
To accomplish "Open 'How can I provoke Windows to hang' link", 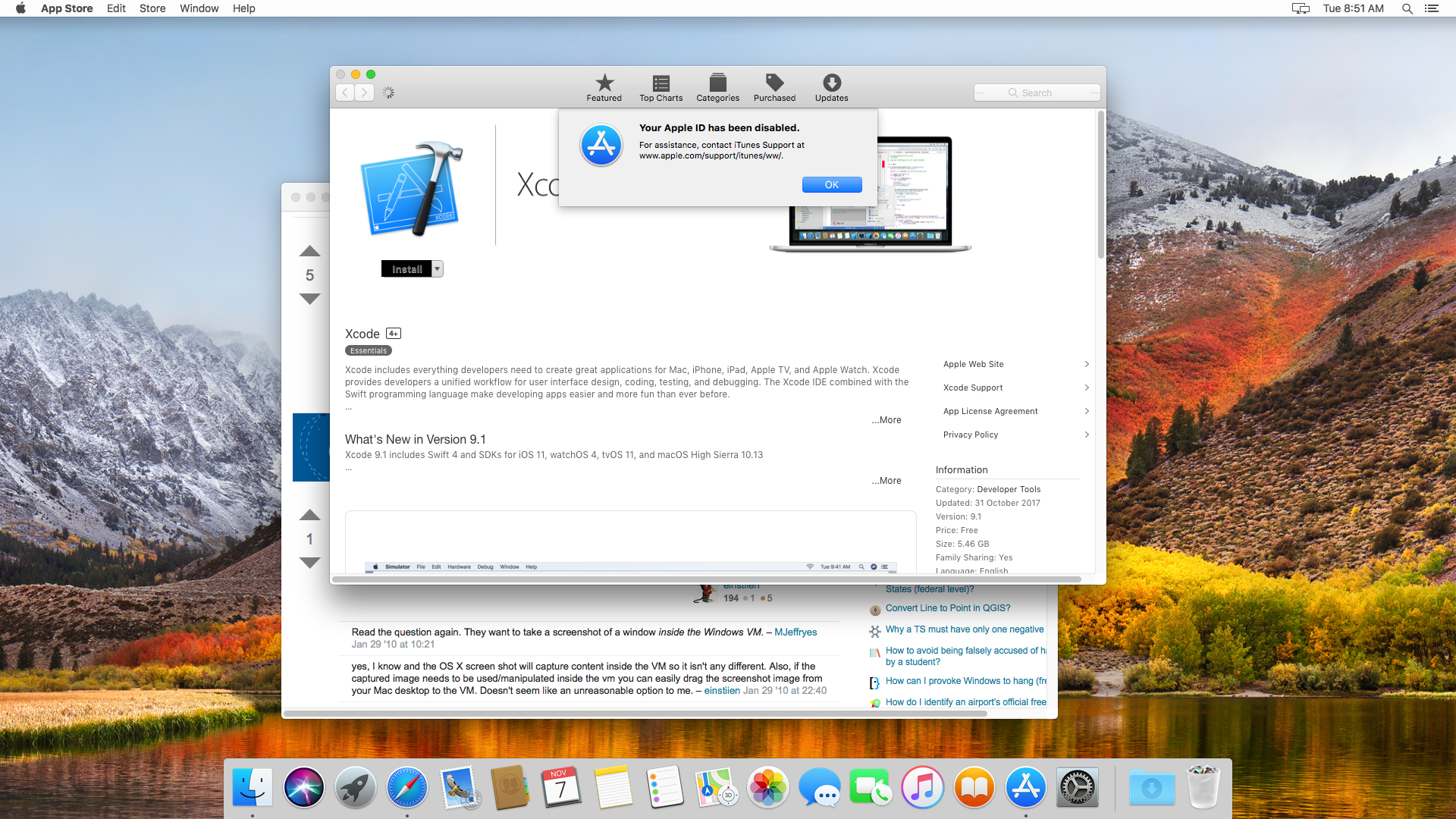I will coord(965,681).
